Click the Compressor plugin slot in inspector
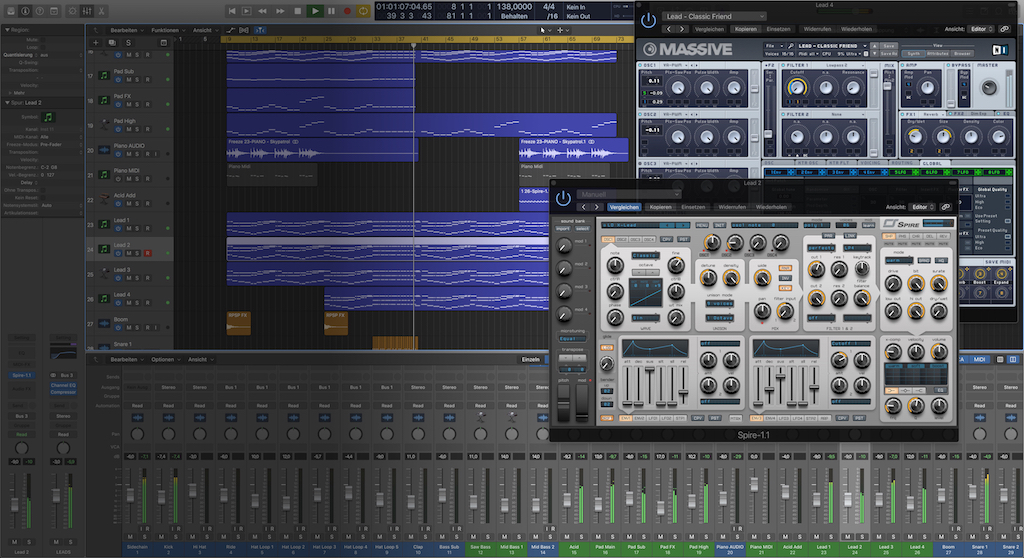The height and width of the screenshot is (558, 1024). [63, 392]
